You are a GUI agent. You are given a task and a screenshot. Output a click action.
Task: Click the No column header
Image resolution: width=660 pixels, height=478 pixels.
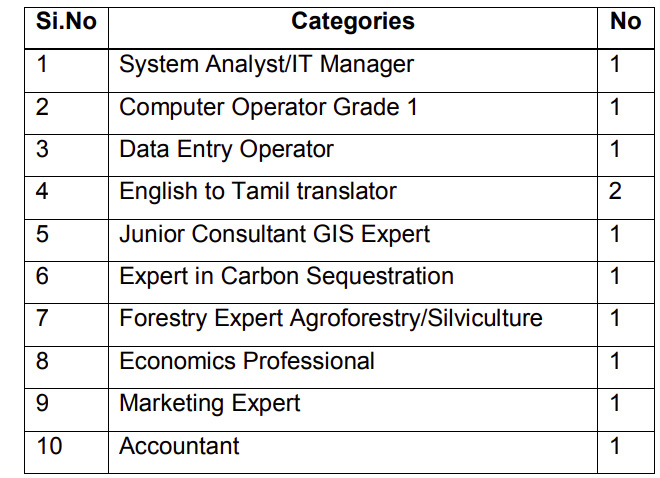625,21
